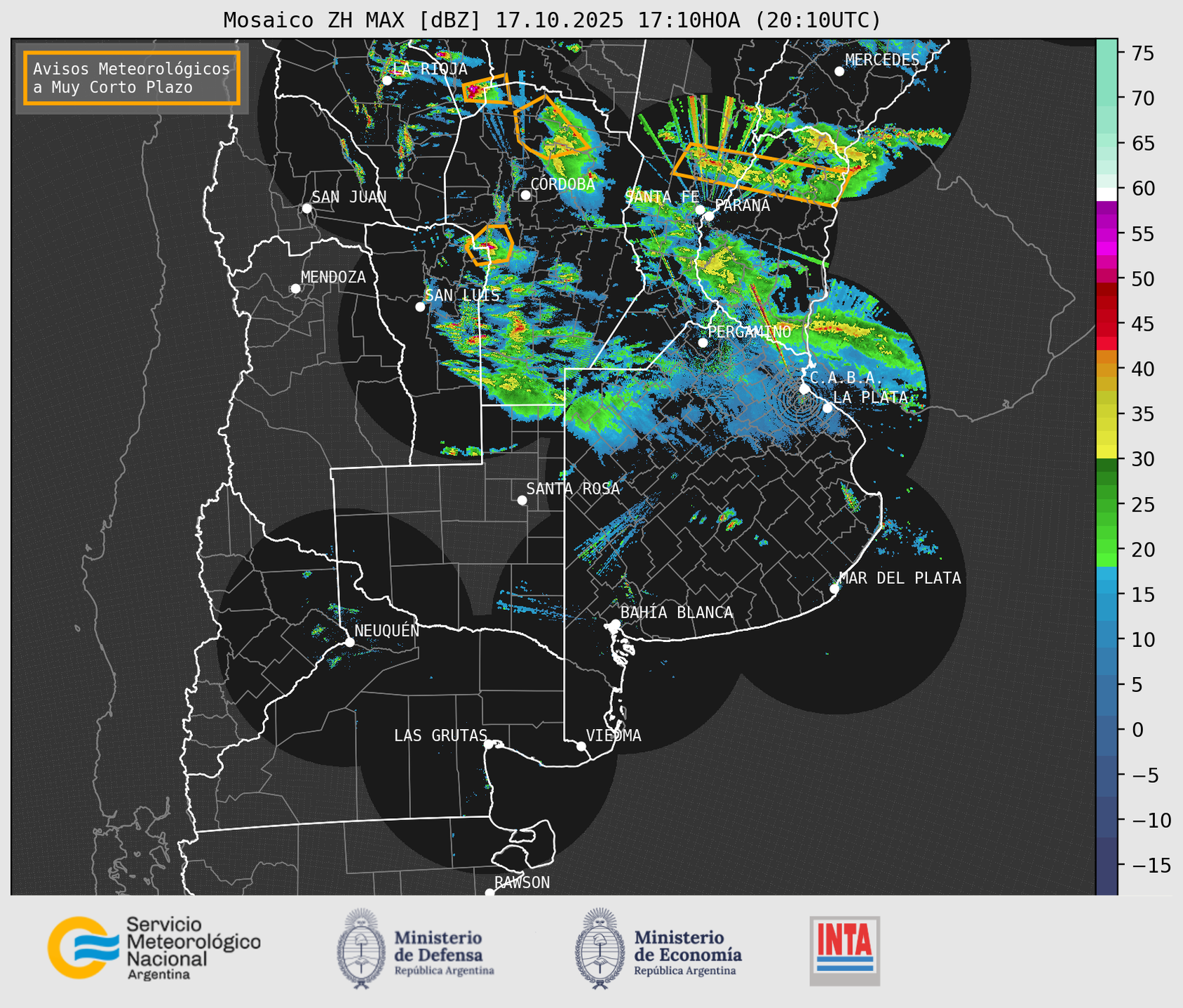This screenshot has height=1008, width=1183.
Task: Click the 60 dBZ white band on colorbar
Action: [1107, 193]
